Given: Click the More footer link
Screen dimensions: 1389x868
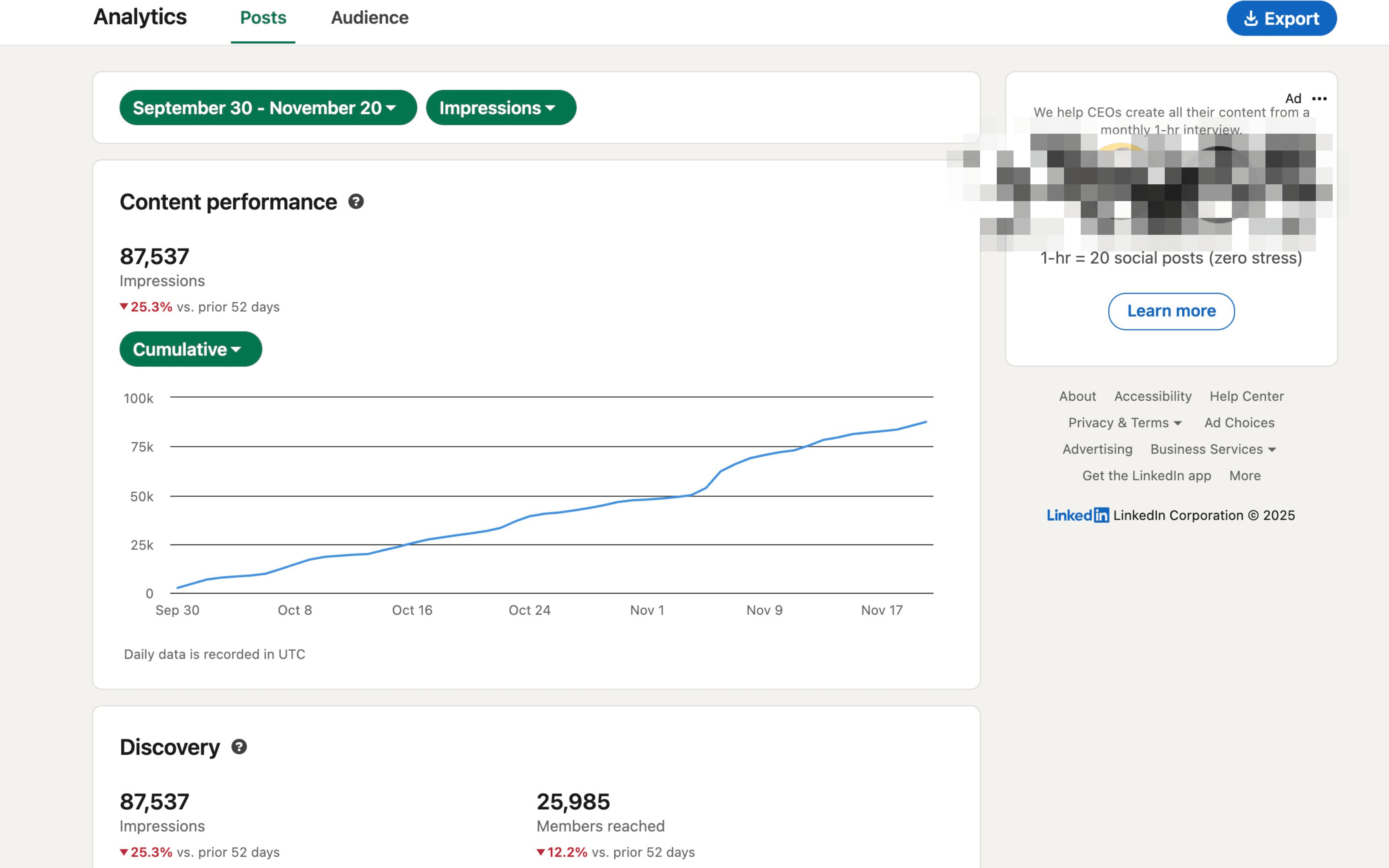Looking at the screenshot, I should coord(1245,475).
